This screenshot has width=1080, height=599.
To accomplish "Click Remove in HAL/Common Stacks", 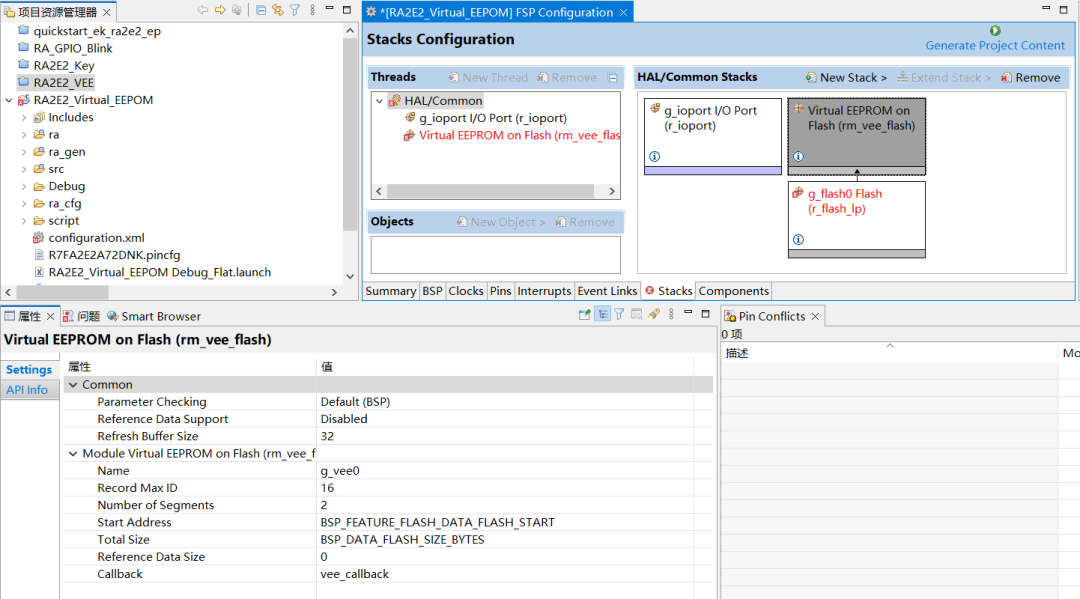I will [x=1030, y=77].
